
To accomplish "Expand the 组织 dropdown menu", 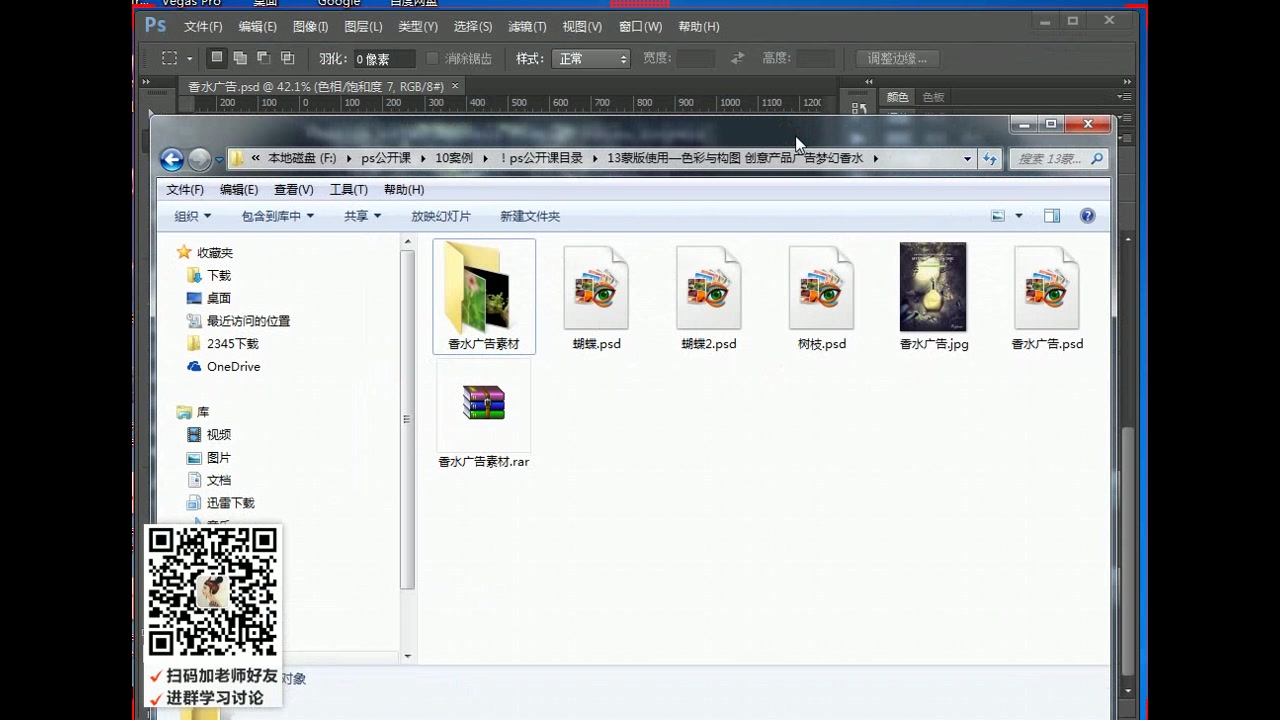I will pyautogui.click(x=193, y=216).
